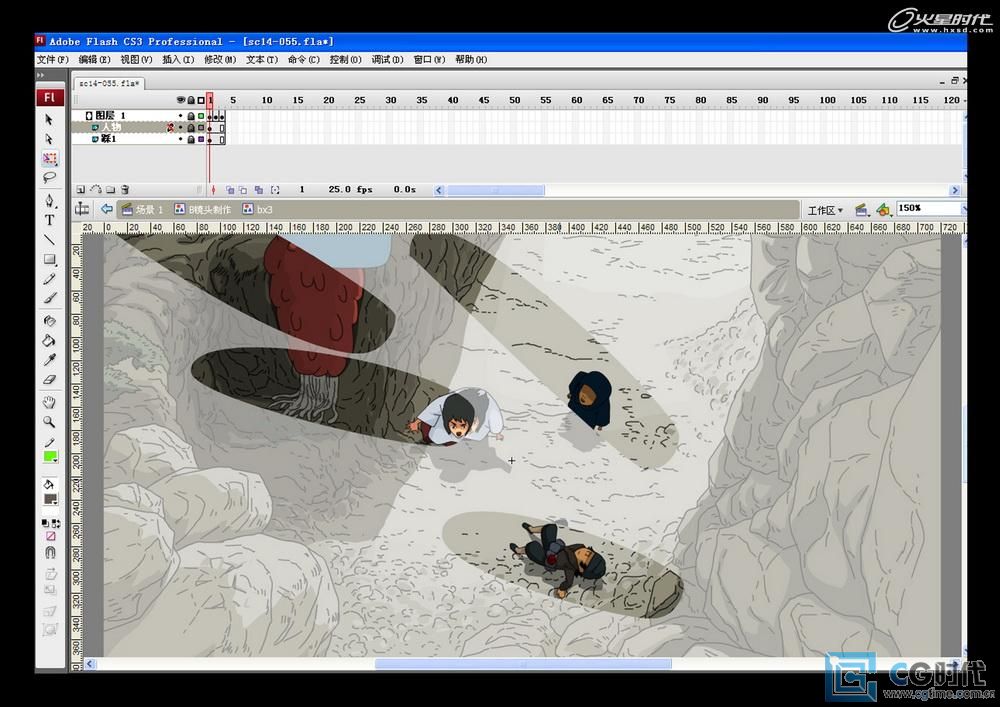
Task: Toggle the outline square of layer 群1
Action: click(201, 139)
